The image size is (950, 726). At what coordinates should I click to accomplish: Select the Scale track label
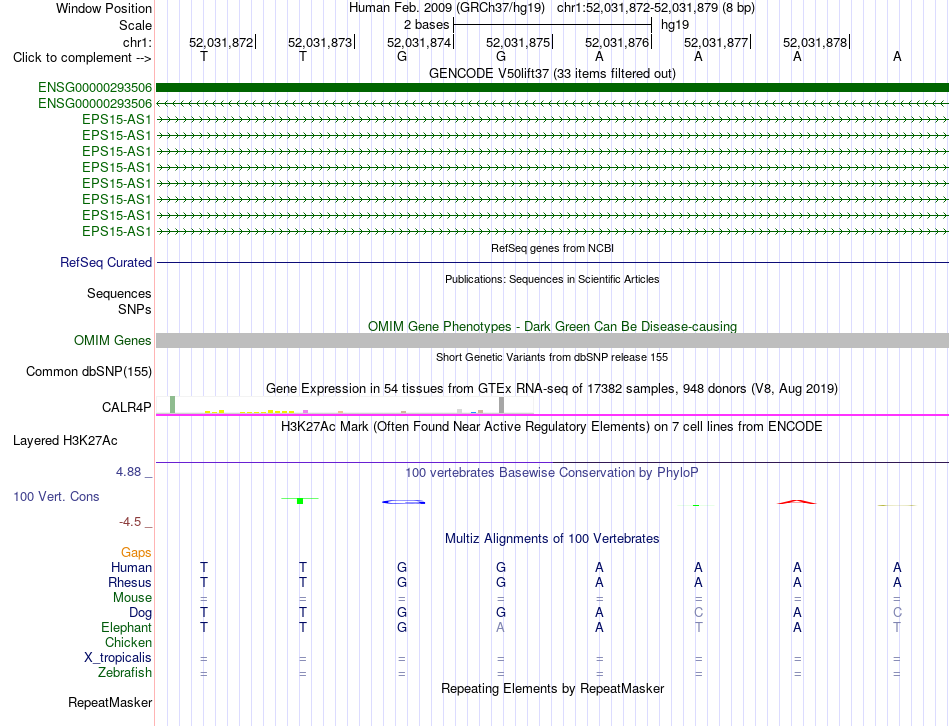click(135, 25)
